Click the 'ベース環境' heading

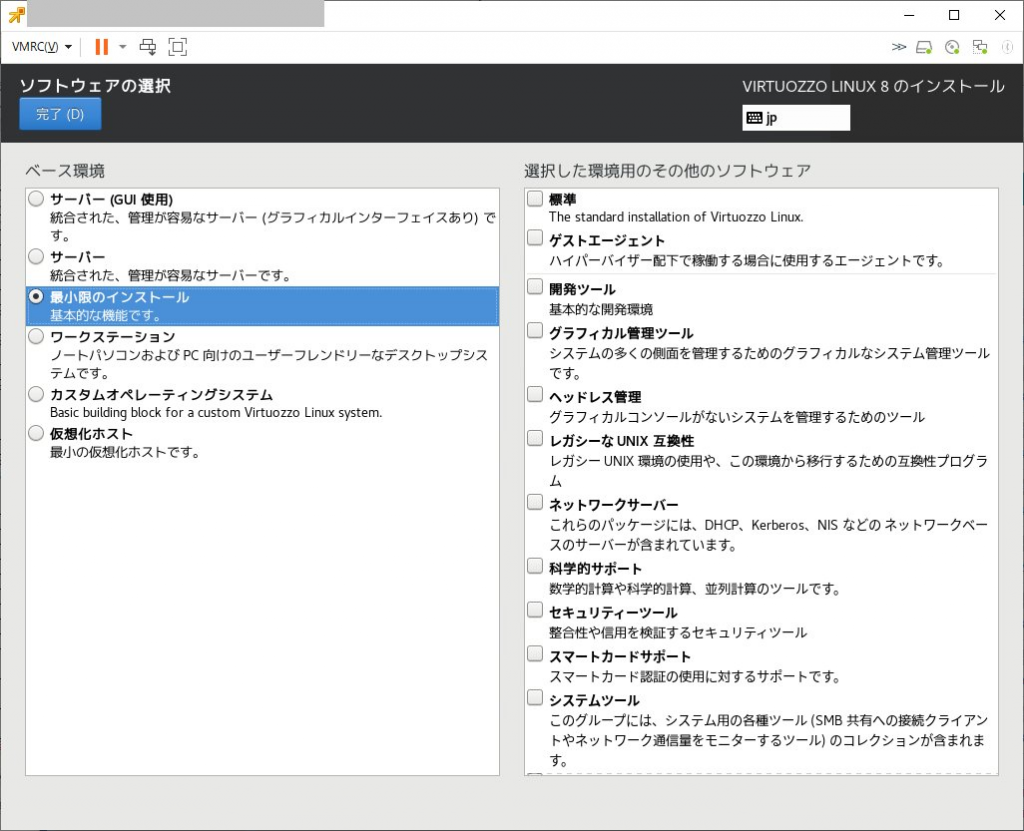[x=65, y=171]
